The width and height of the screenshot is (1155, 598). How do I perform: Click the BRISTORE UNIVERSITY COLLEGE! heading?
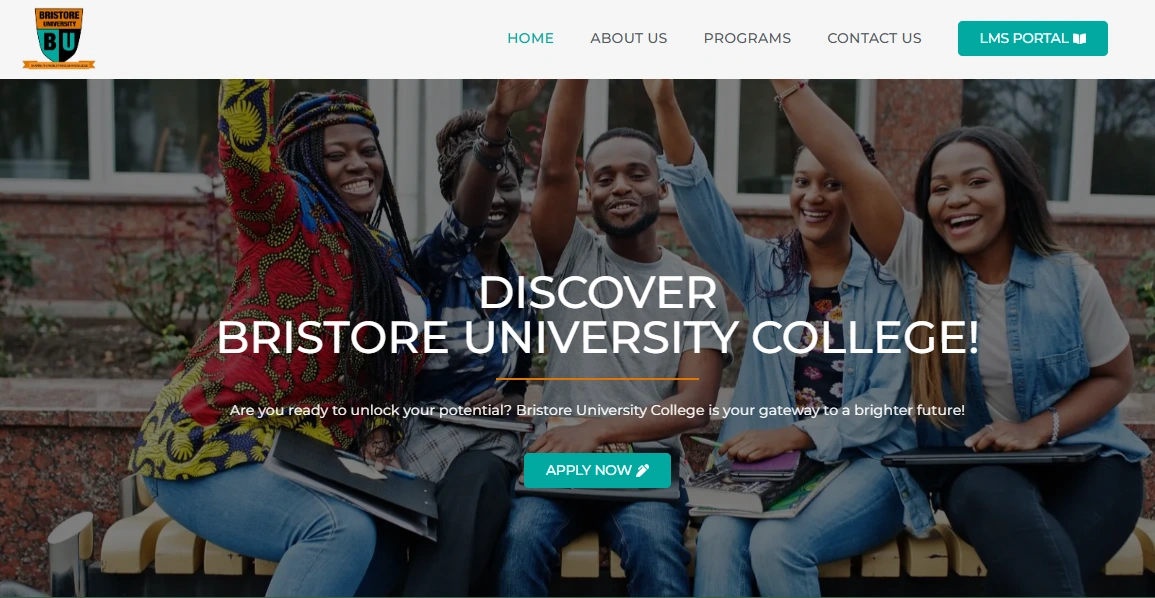pyautogui.click(x=597, y=337)
